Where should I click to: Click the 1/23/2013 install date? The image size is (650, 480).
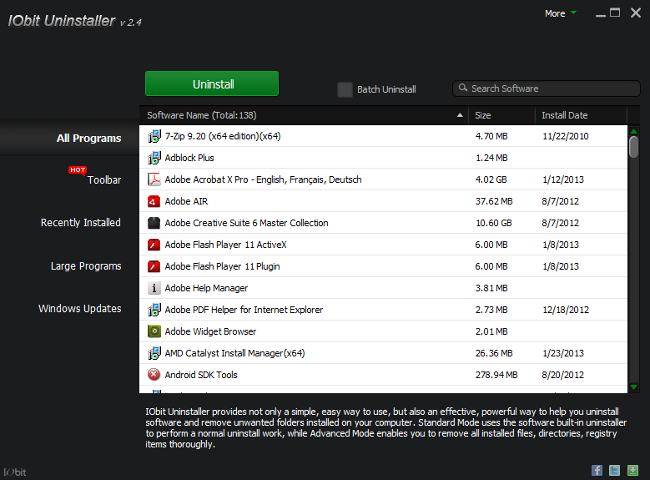563,353
